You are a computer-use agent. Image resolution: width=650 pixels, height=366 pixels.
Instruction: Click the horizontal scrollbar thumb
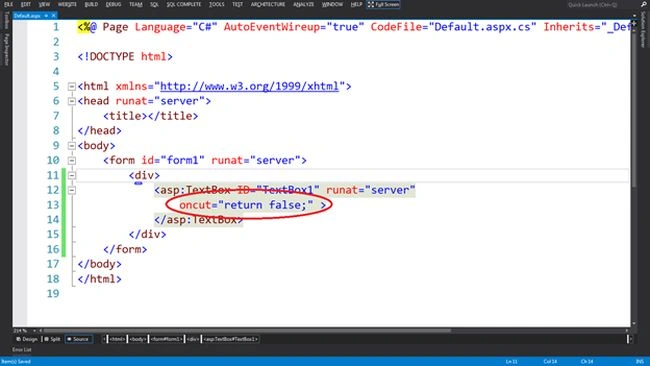tap(247, 331)
